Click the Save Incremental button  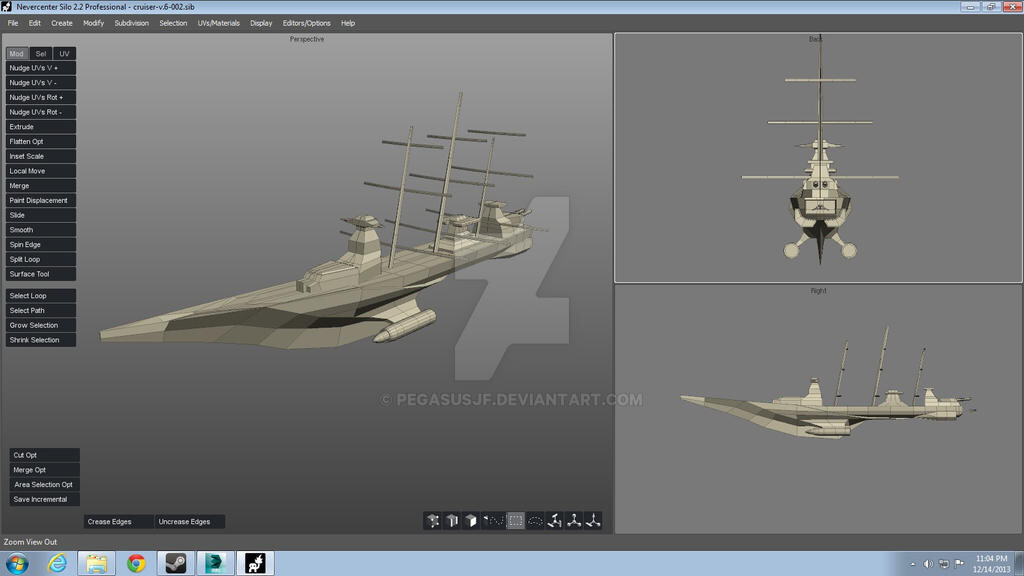(x=43, y=498)
